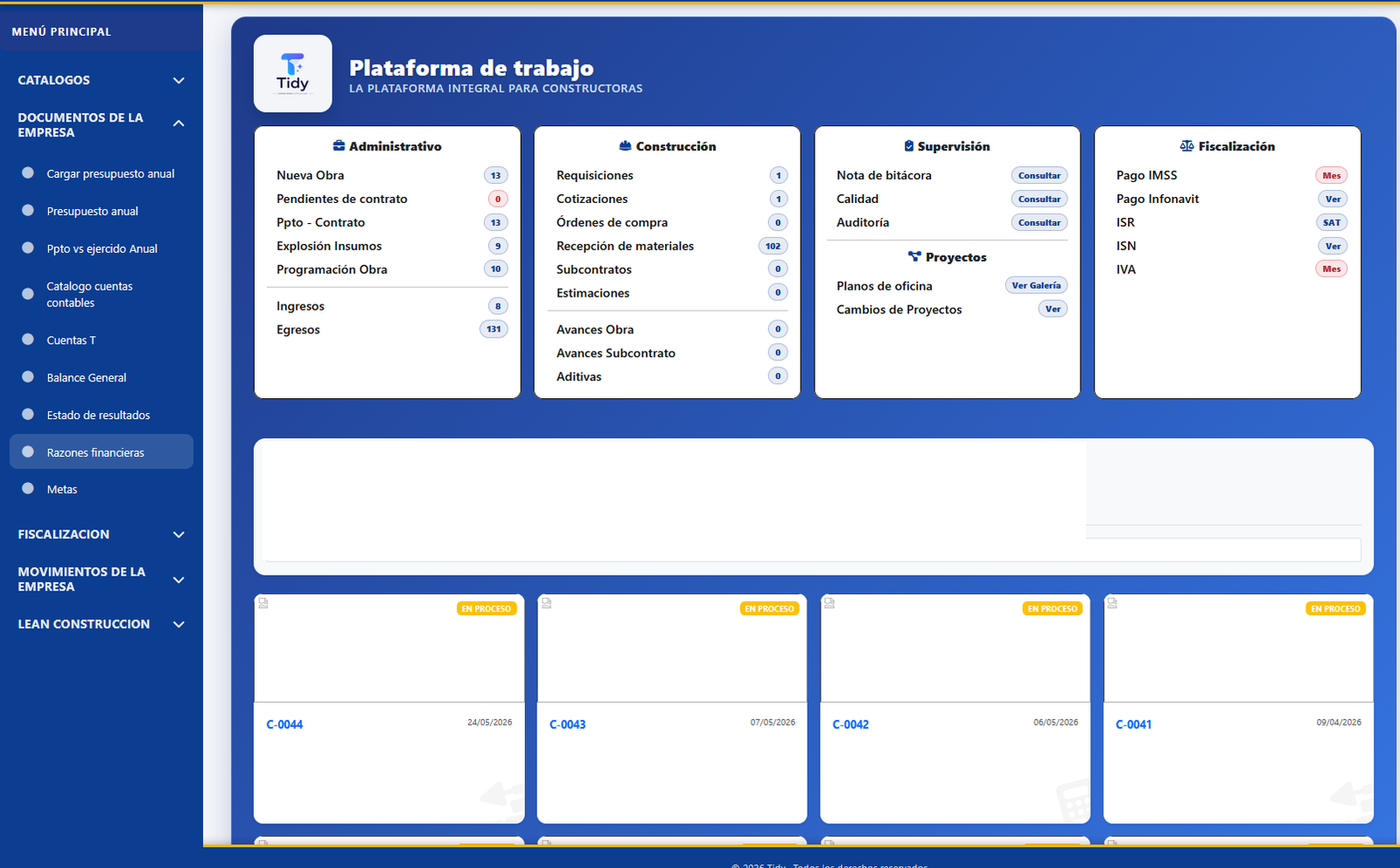
Task: Click the bullet icon beside Cargar presupuesto anual
Action: (x=28, y=173)
